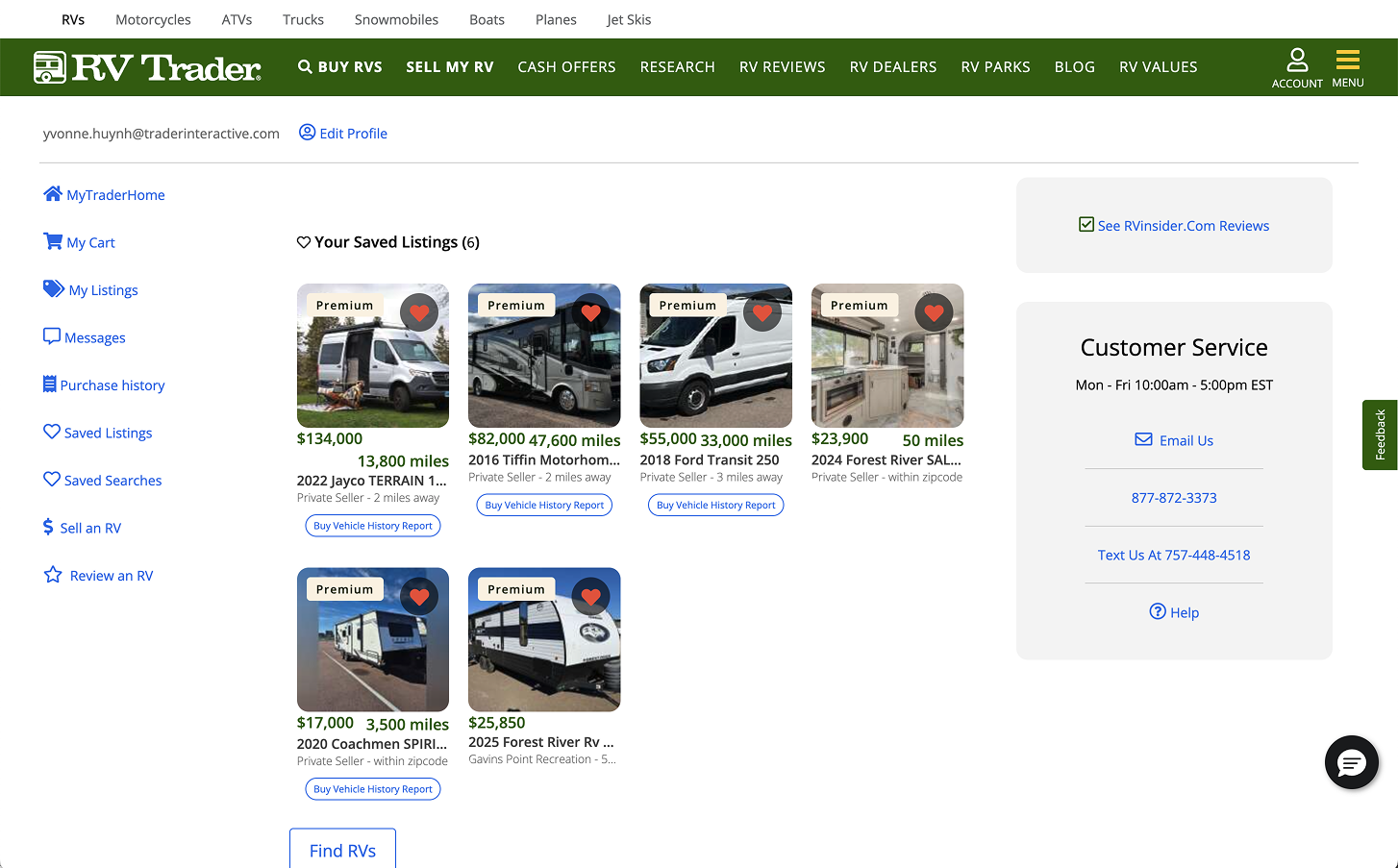The width and height of the screenshot is (1398, 868).
Task: Click the RVinsider reviews checkmark icon
Action: [x=1086, y=225]
